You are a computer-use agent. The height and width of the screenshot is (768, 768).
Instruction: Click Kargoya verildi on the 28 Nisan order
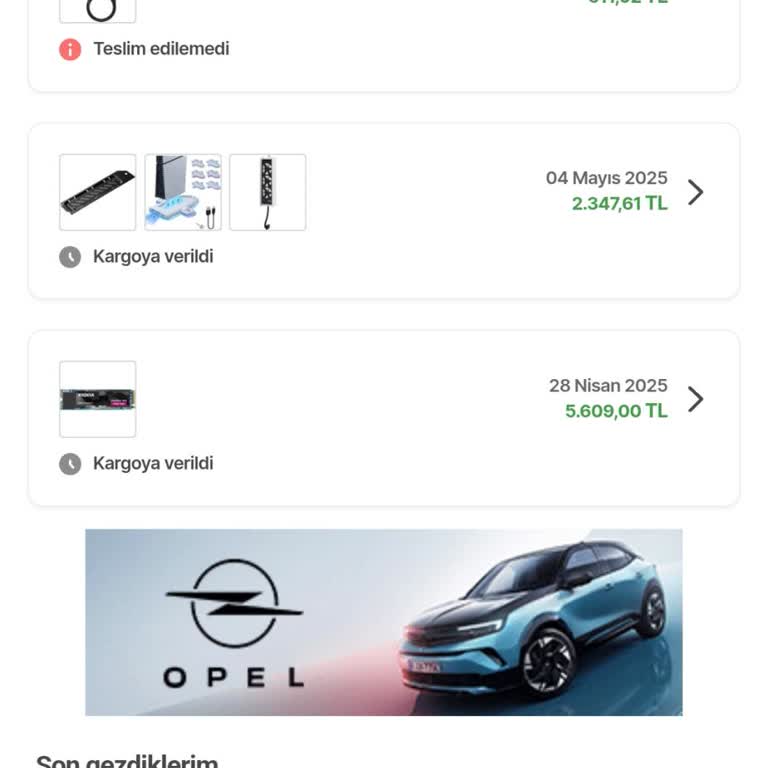coord(153,464)
